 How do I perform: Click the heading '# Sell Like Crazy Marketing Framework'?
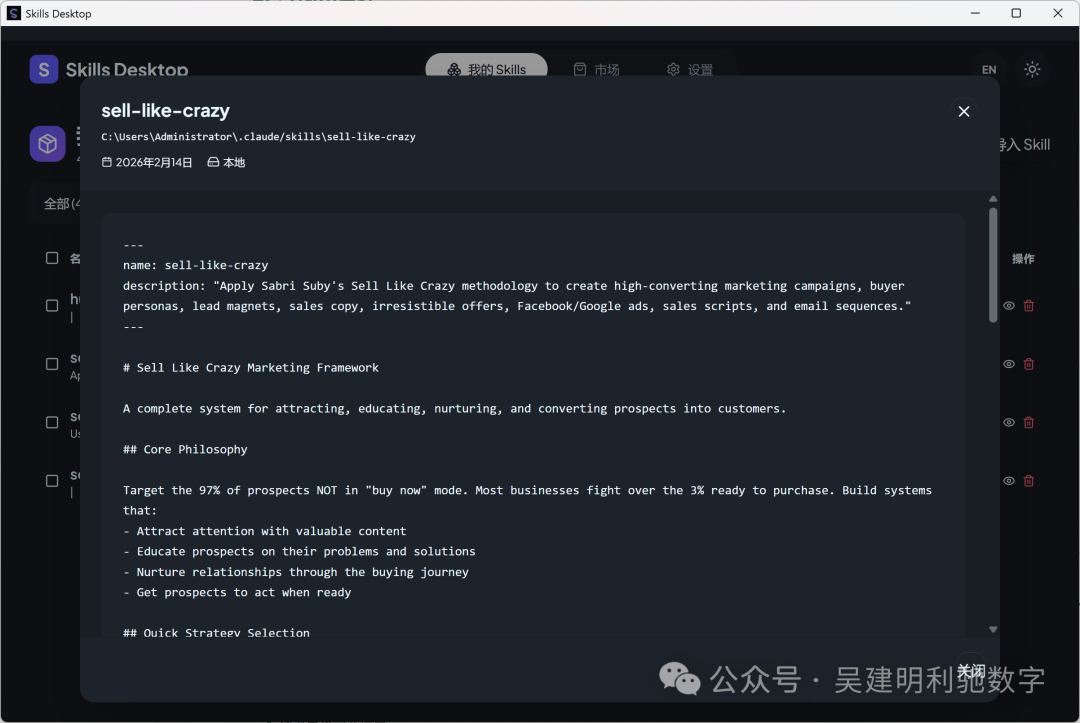pos(251,368)
